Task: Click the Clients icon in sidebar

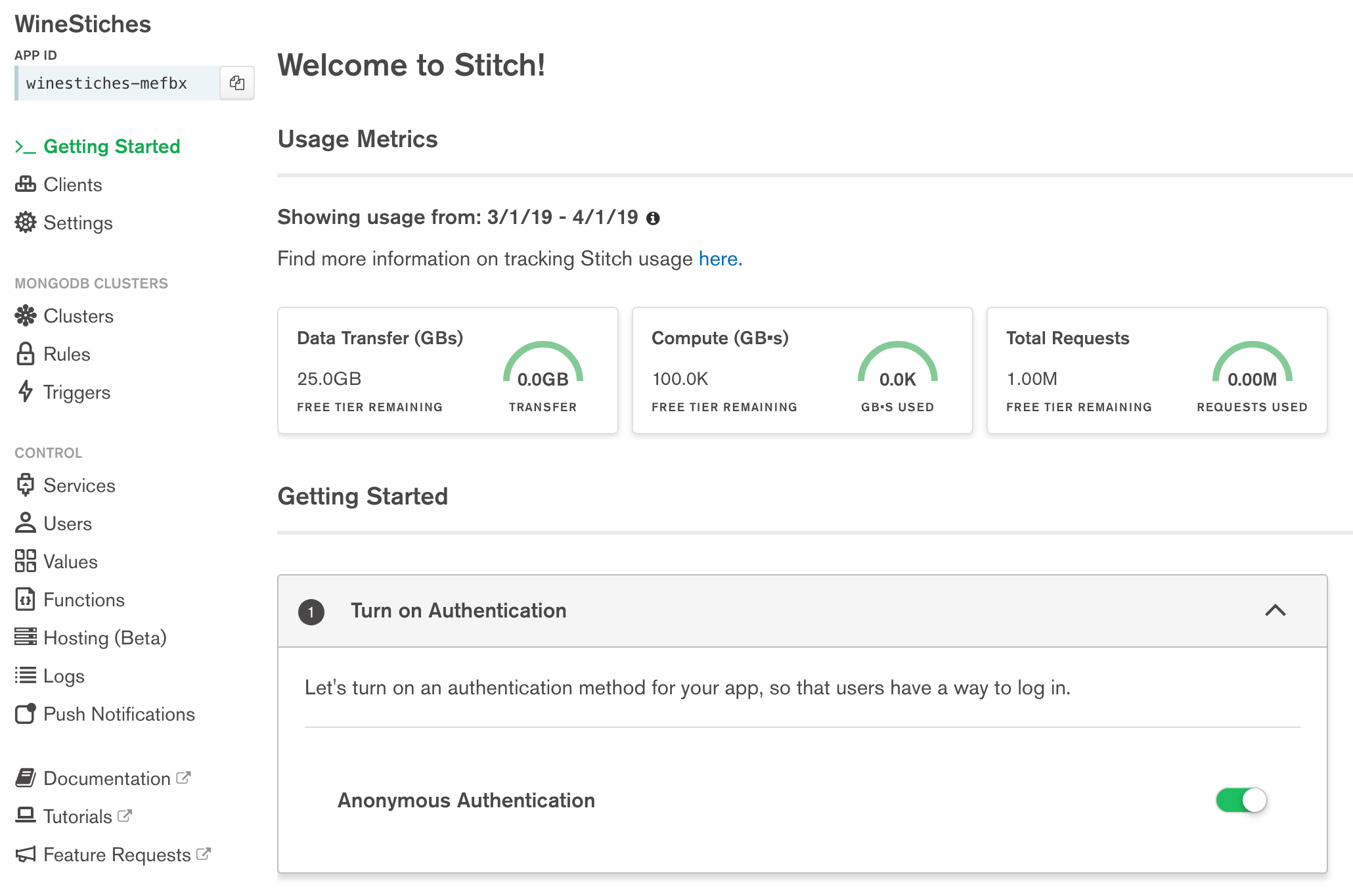Action: [26, 185]
